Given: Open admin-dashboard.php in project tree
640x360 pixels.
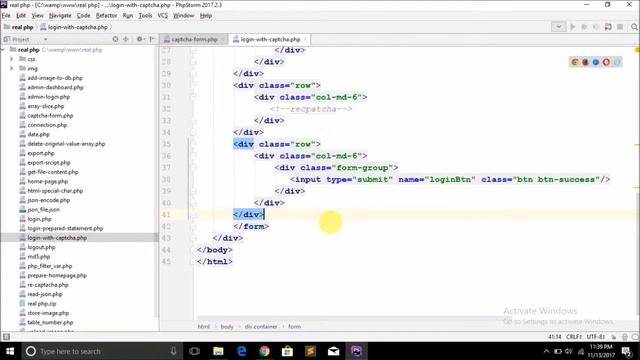Looking at the screenshot, I should [x=56, y=87].
